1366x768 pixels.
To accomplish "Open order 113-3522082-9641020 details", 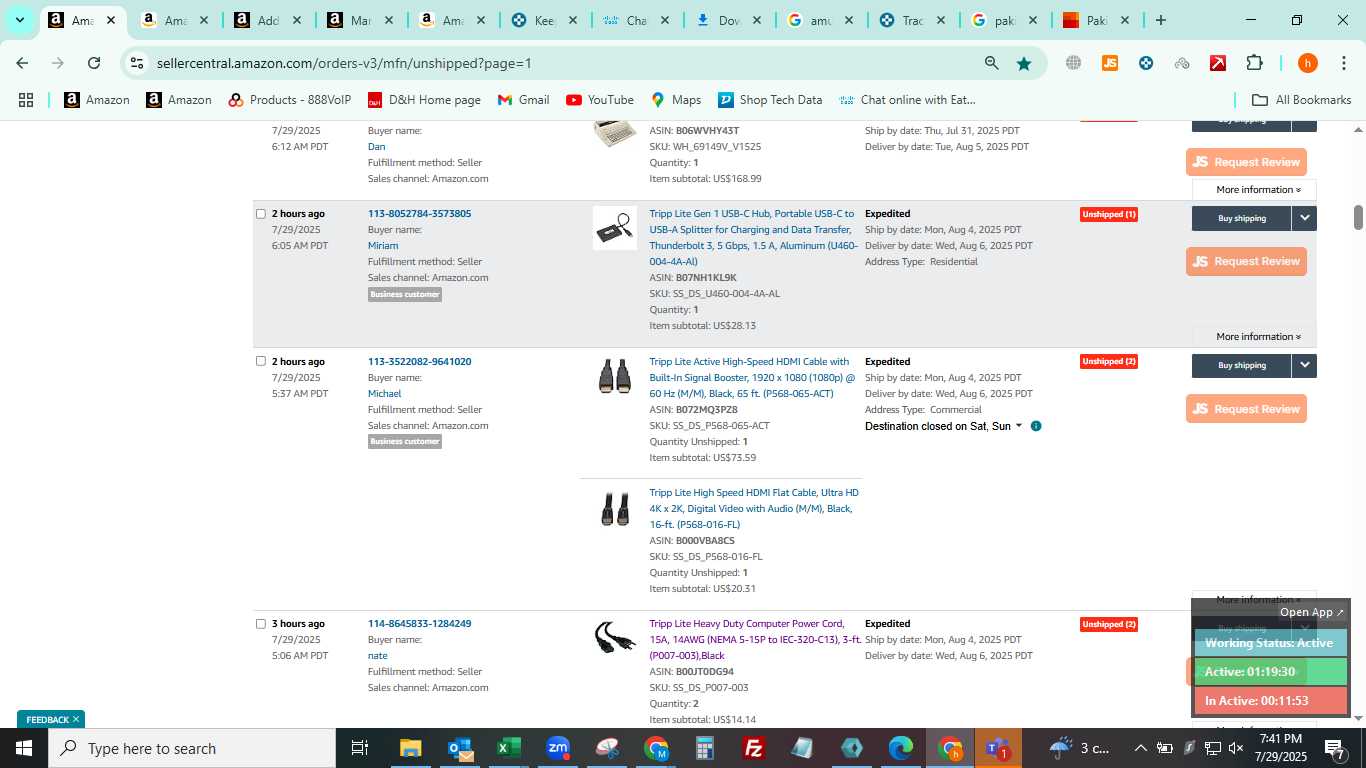I will pyautogui.click(x=419, y=362).
